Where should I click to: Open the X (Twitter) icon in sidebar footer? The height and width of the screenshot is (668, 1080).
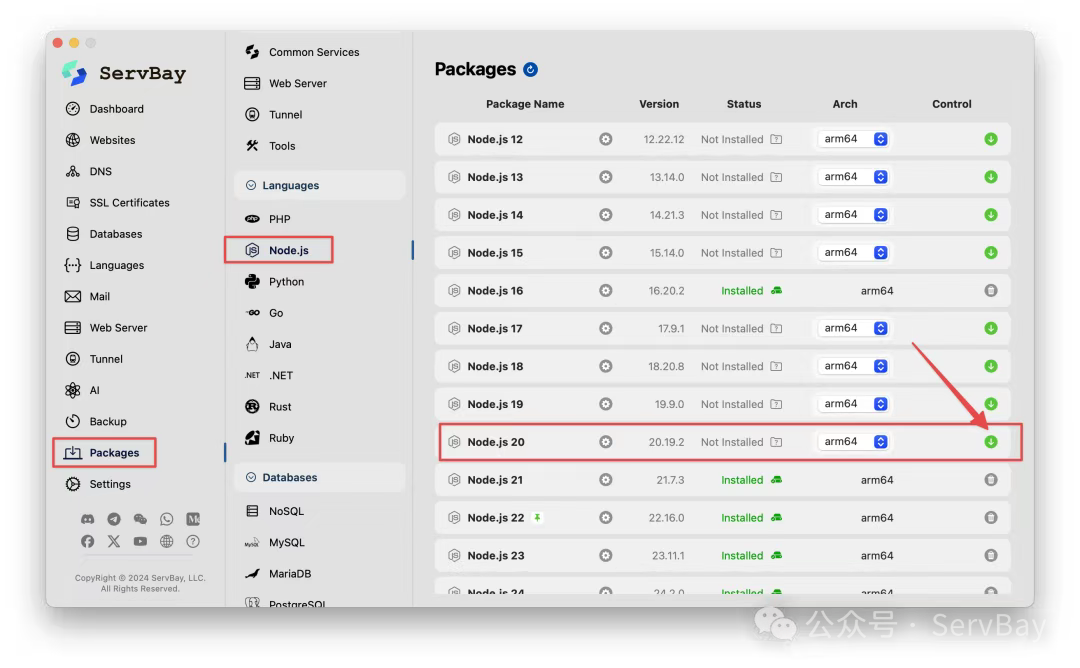[x=114, y=541]
